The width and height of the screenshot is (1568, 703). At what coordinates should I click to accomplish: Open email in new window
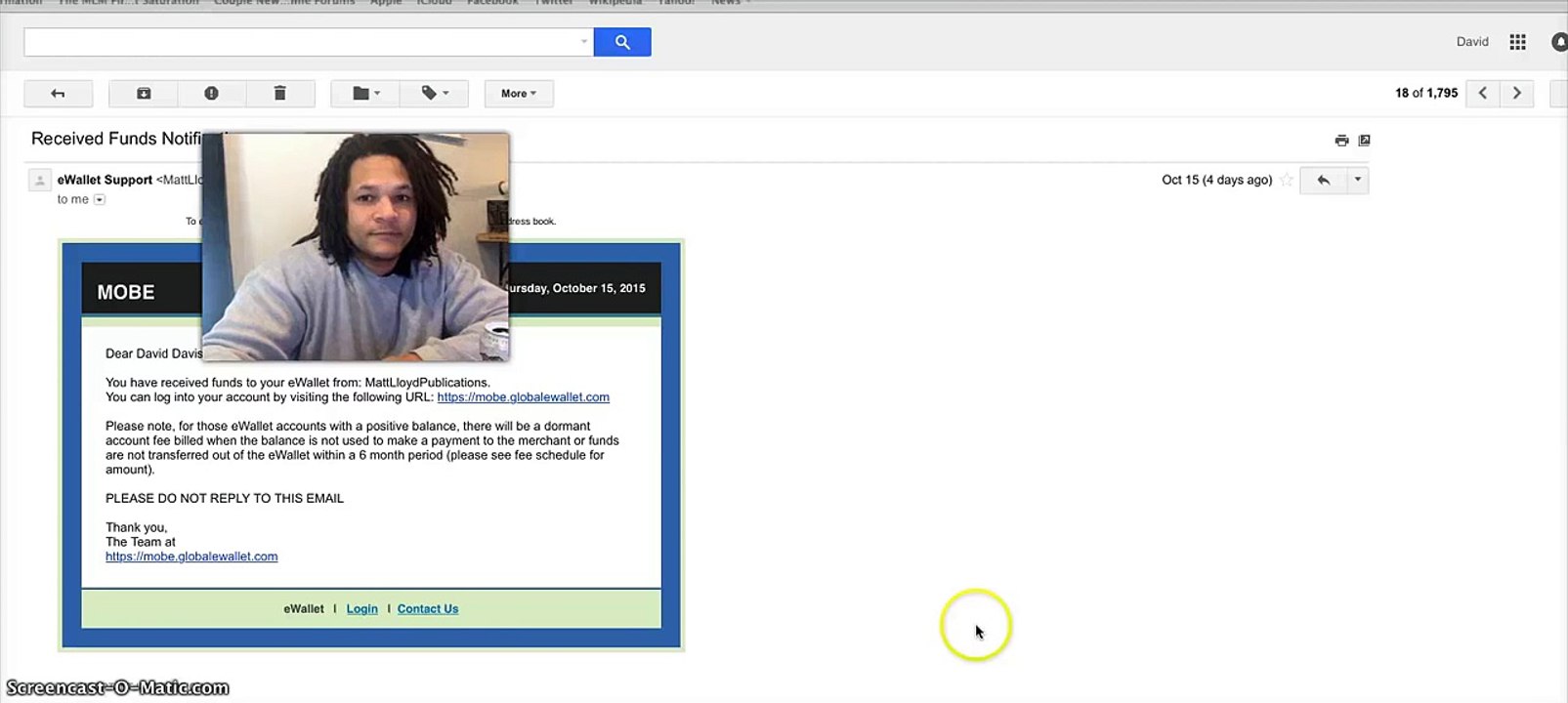coord(1365,141)
